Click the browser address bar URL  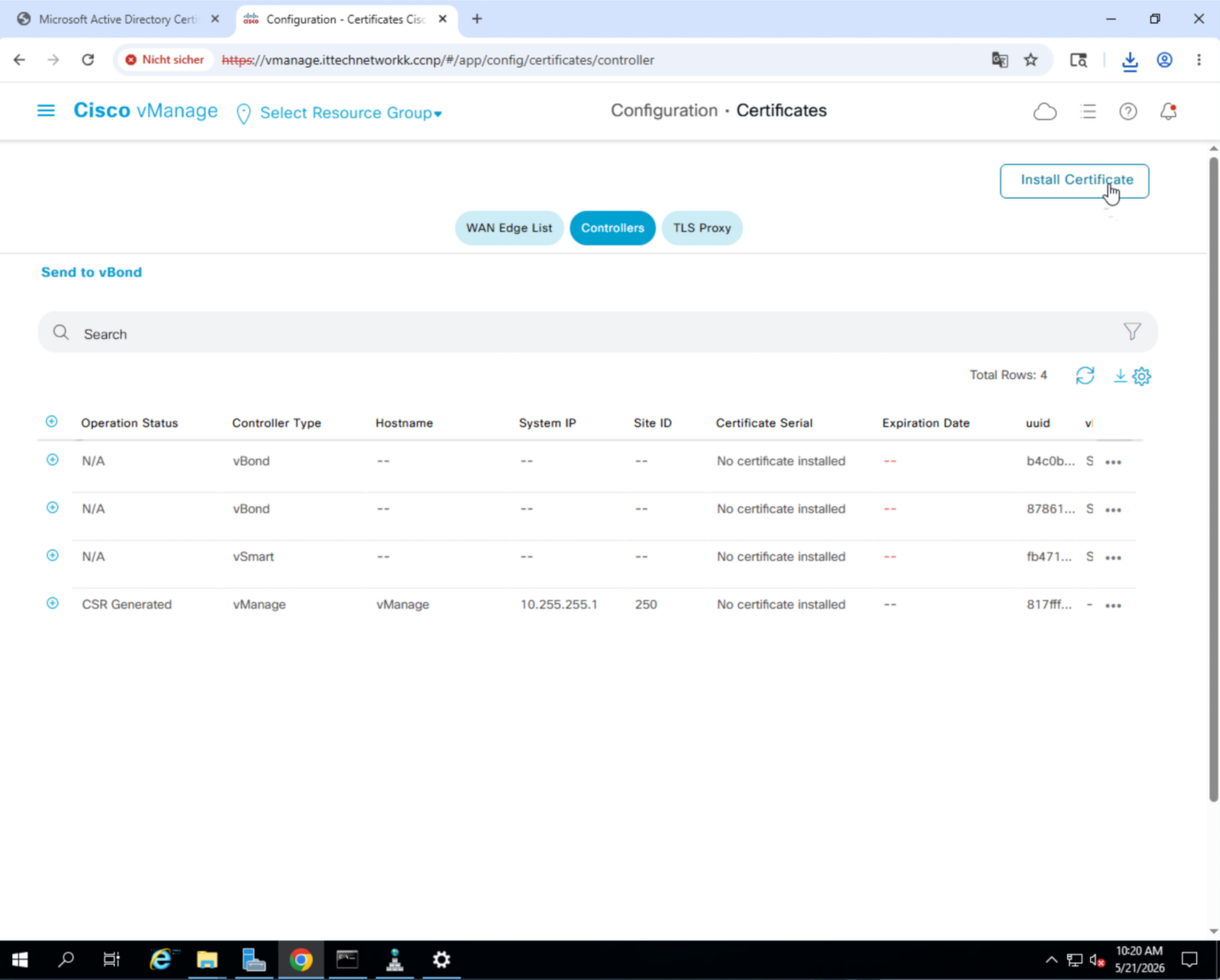click(x=438, y=59)
